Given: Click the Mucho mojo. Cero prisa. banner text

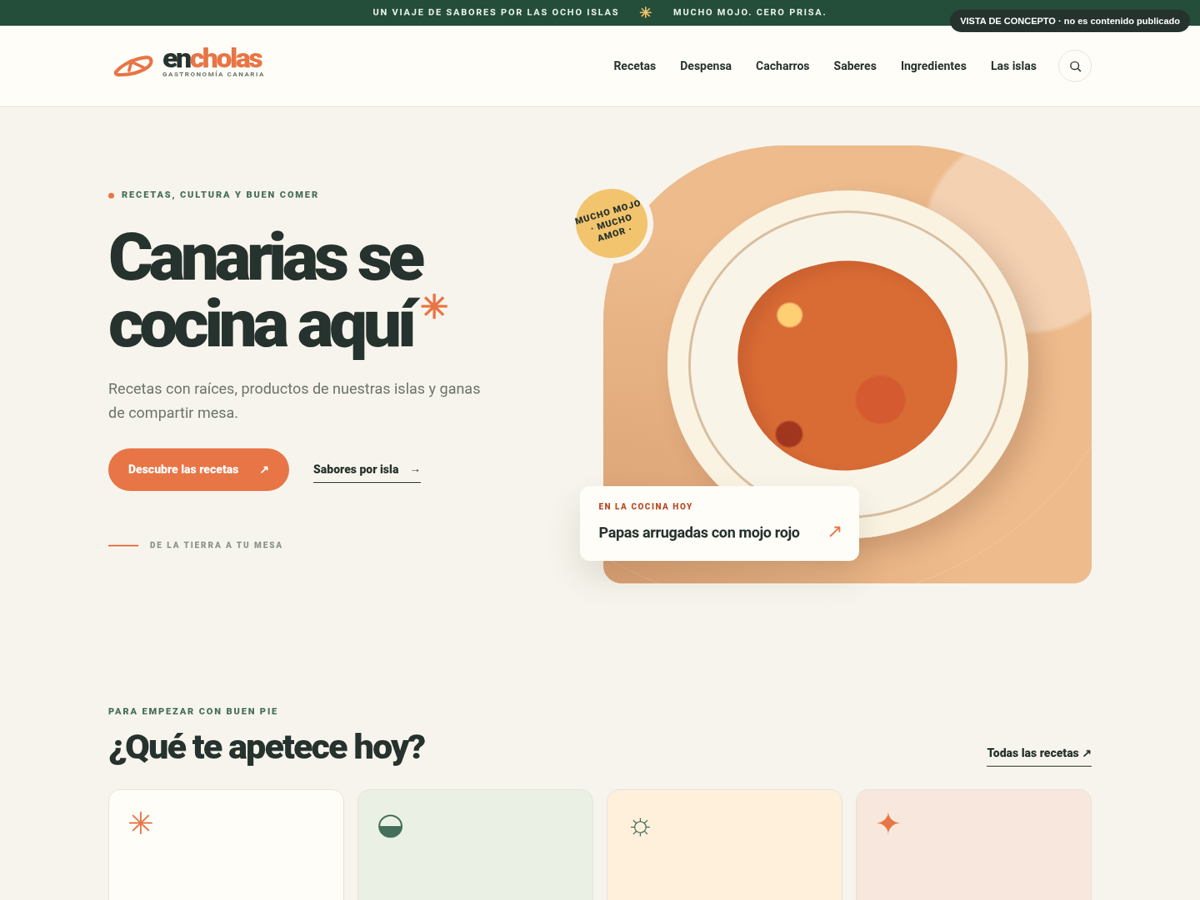Looking at the screenshot, I should pos(750,12).
